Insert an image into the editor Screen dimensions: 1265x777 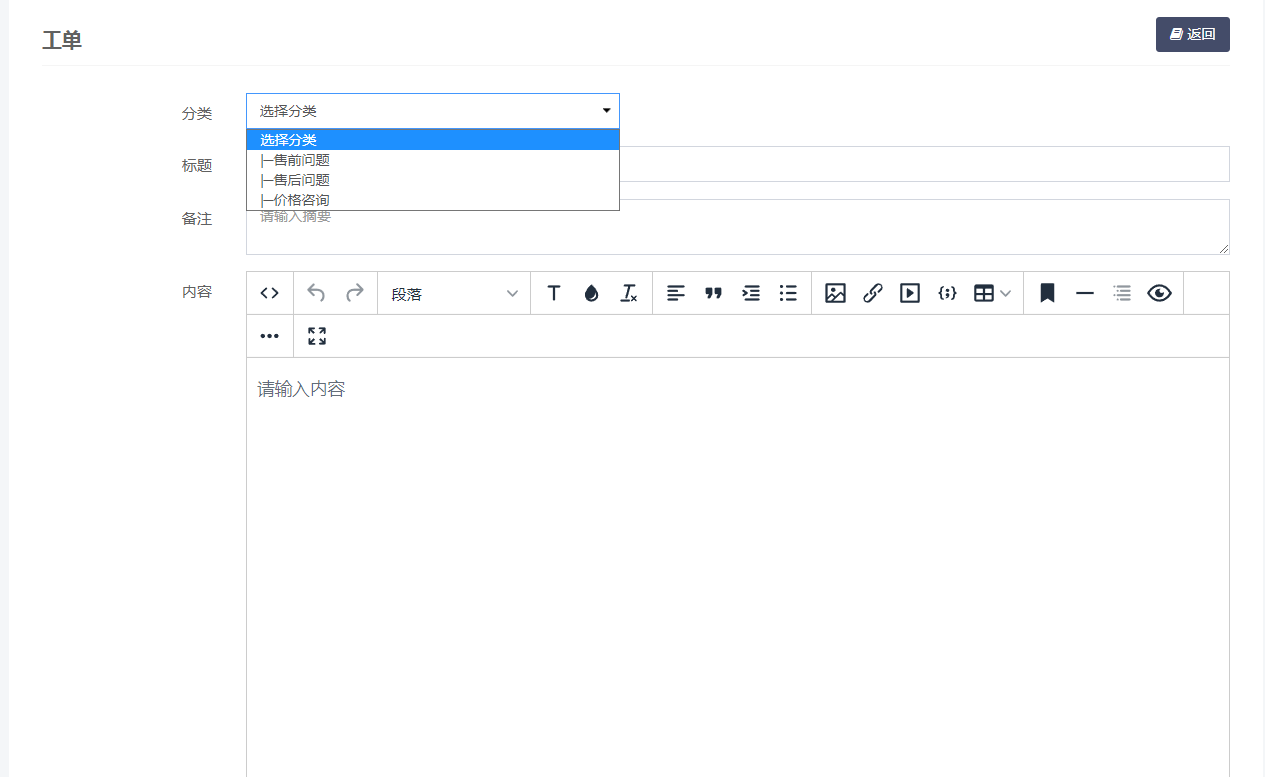click(x=835, y=293)
